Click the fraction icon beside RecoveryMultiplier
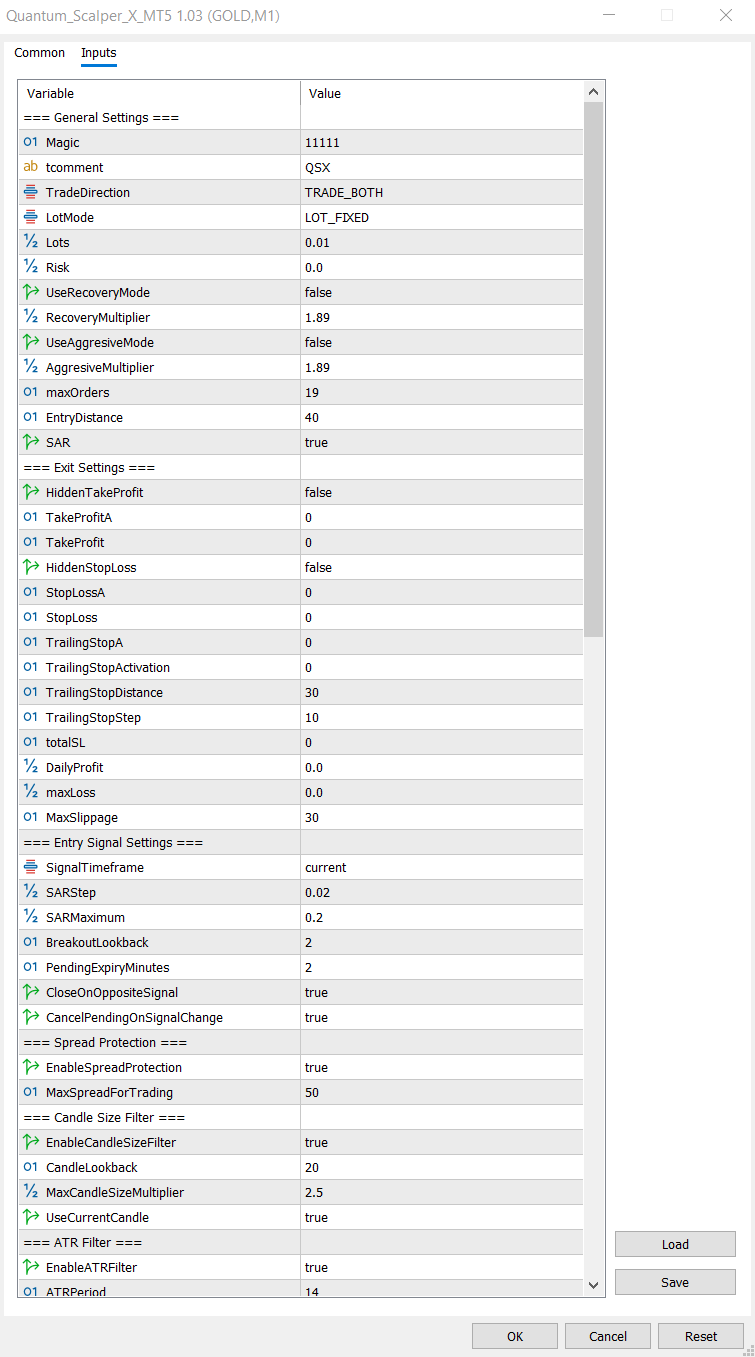Screen dimensions: 755x1357 (30, 318)
